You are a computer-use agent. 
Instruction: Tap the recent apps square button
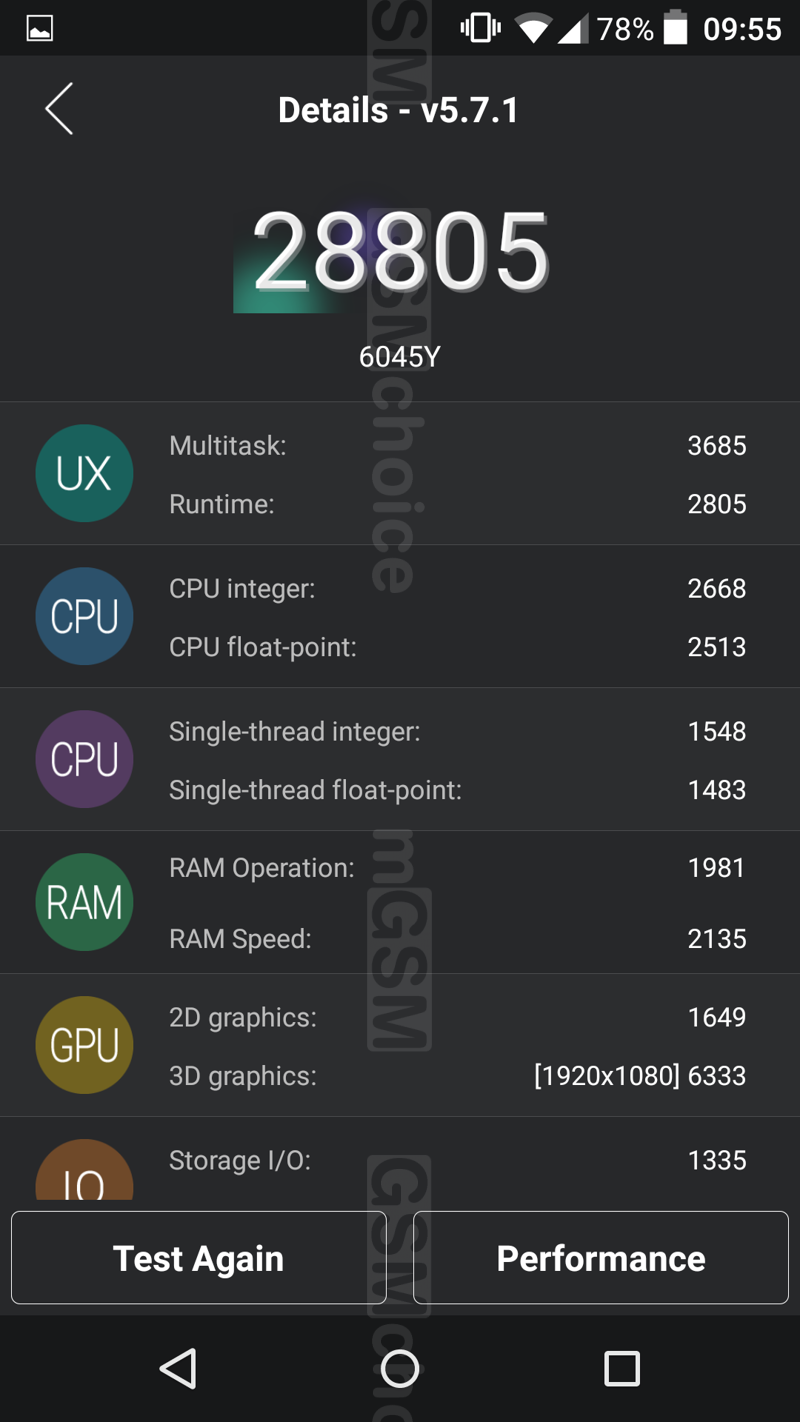pos(622,1368)
